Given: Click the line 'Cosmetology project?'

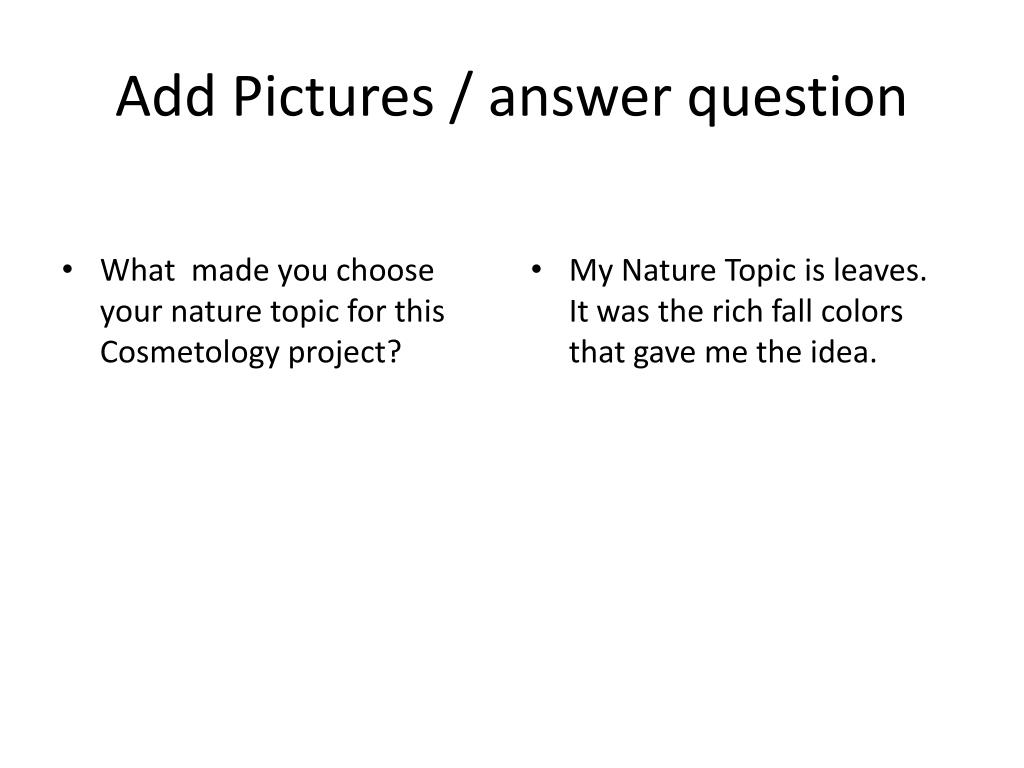Looking at the screenshot, I should [x=250, y=353].
